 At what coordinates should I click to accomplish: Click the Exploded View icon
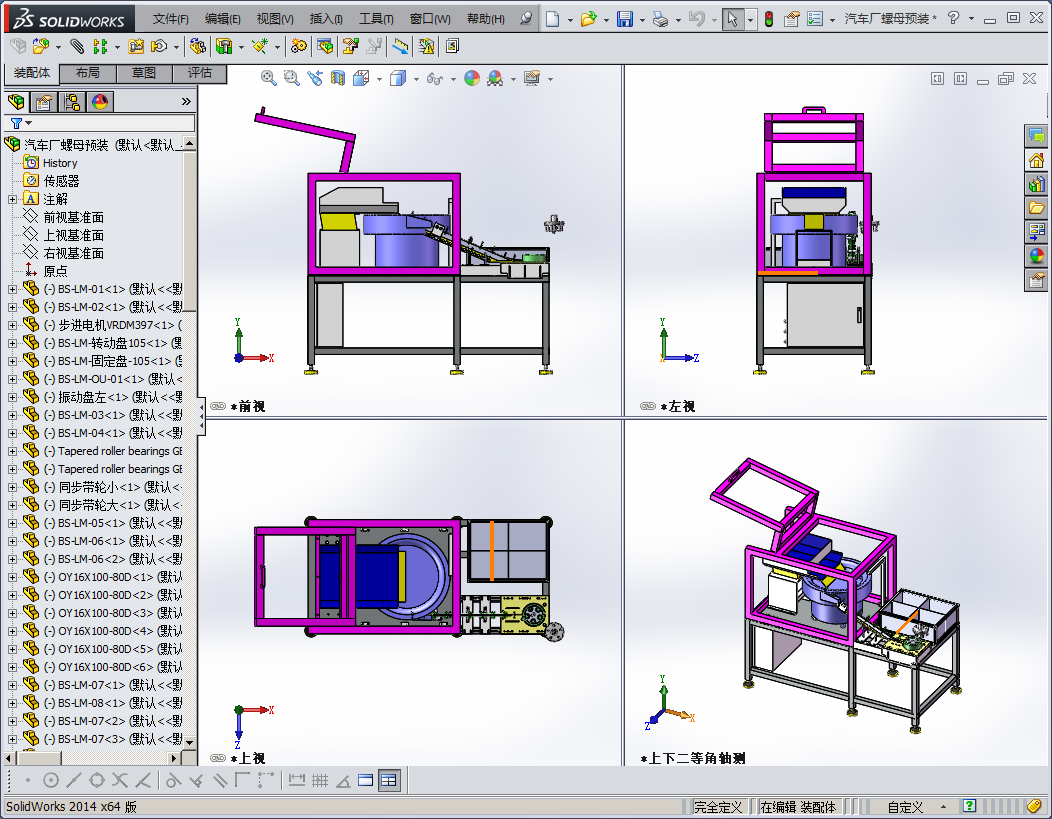[x=351, y=46]
